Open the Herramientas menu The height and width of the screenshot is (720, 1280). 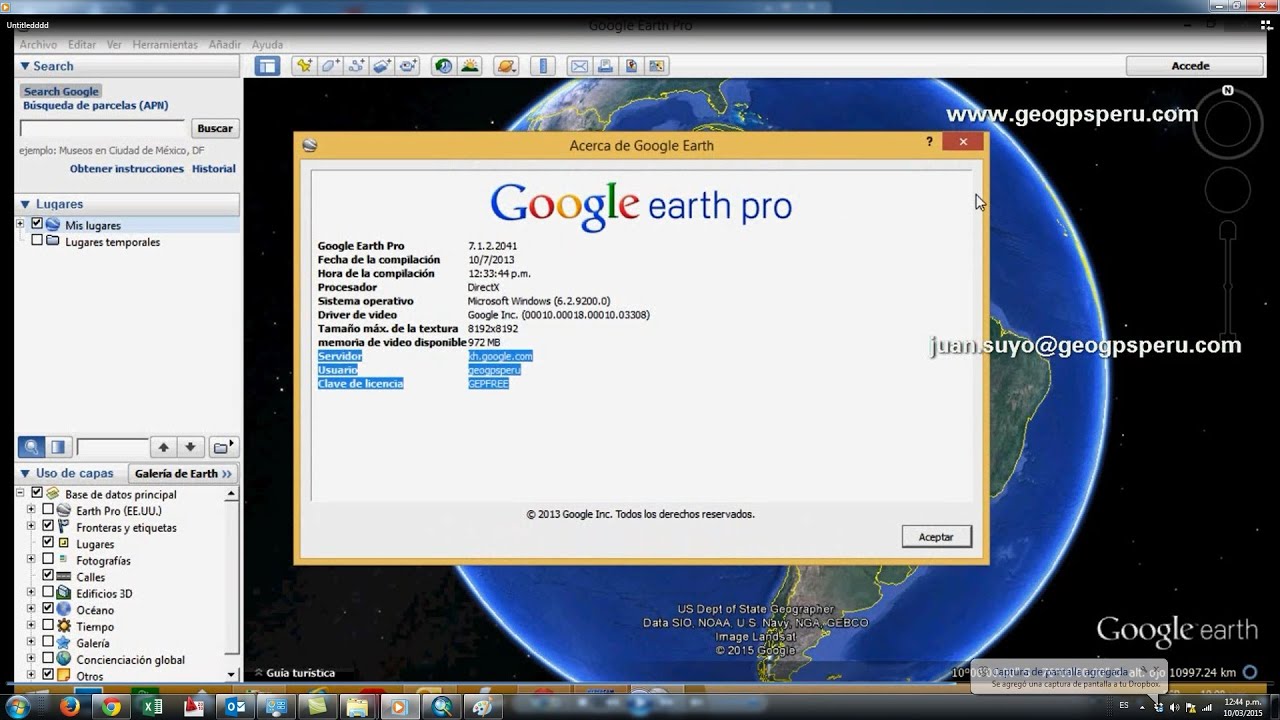pyautogui.click(x=165, y=44)
